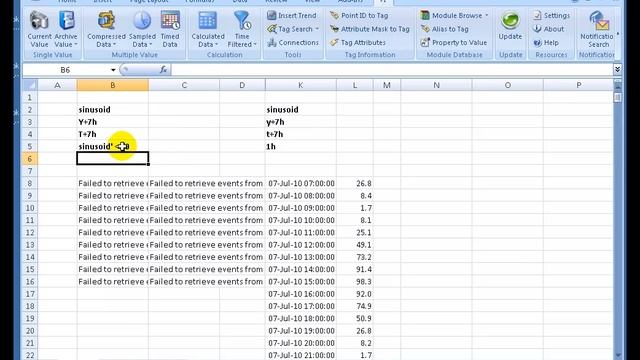
Task: Click Alias to Tag
Action: coord(444,29)
